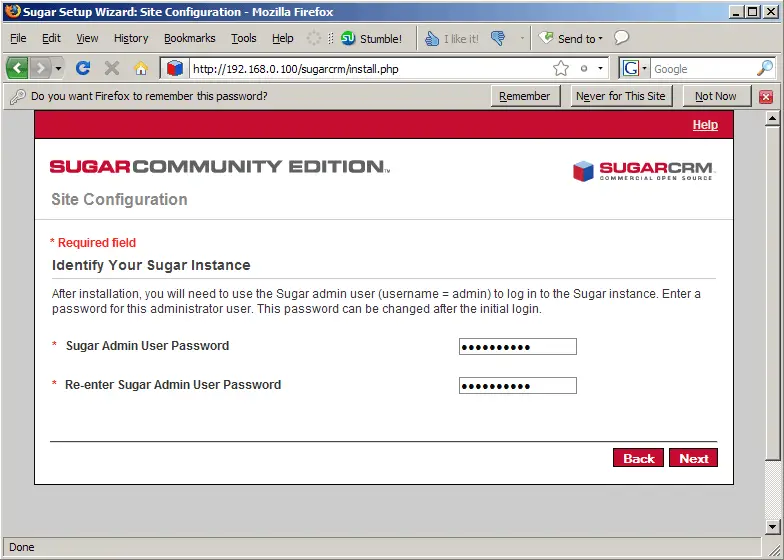Click the Stop loading X icon
Image resolution: width=784 pixels, height=560 pixels.
pyautogui.click(x=112, y=68)
